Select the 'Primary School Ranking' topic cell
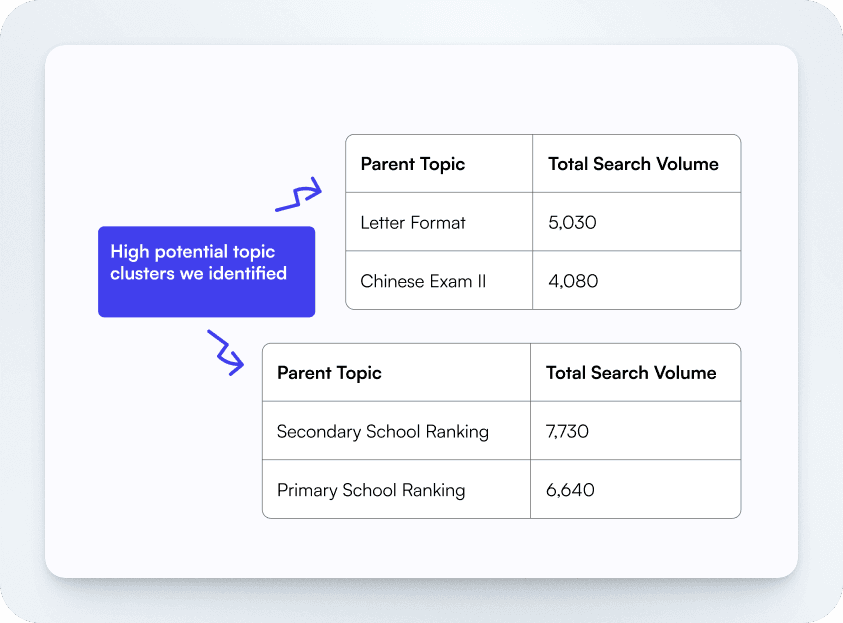 [x=371, y=490]
